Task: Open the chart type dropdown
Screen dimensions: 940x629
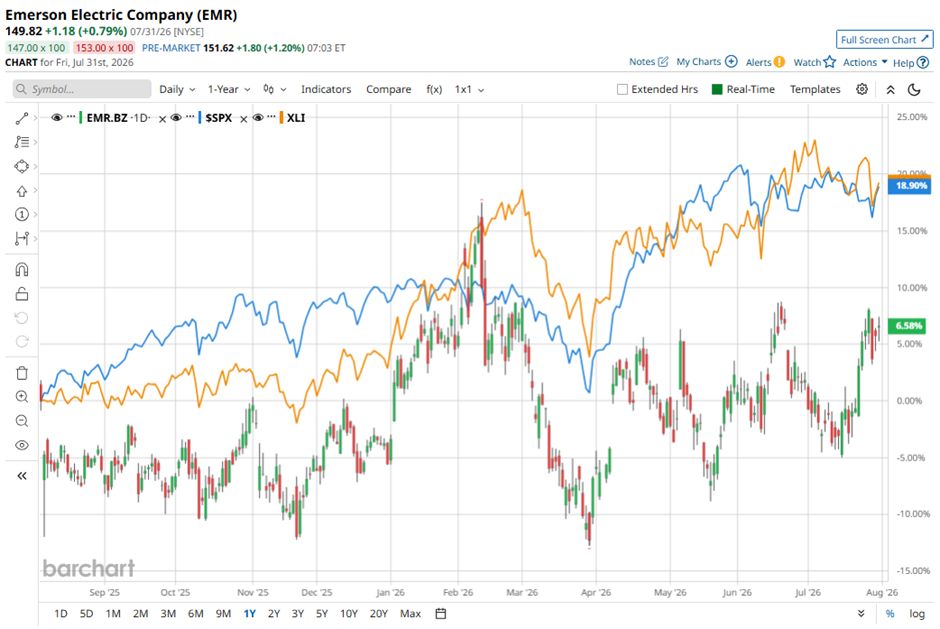Action: [x=275, y=89]
